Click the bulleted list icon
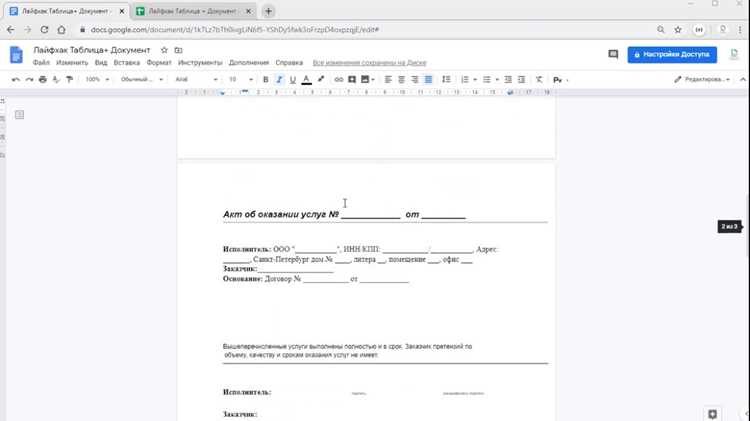Viewport: 750px width, 421px height. (x=486, y=79)
